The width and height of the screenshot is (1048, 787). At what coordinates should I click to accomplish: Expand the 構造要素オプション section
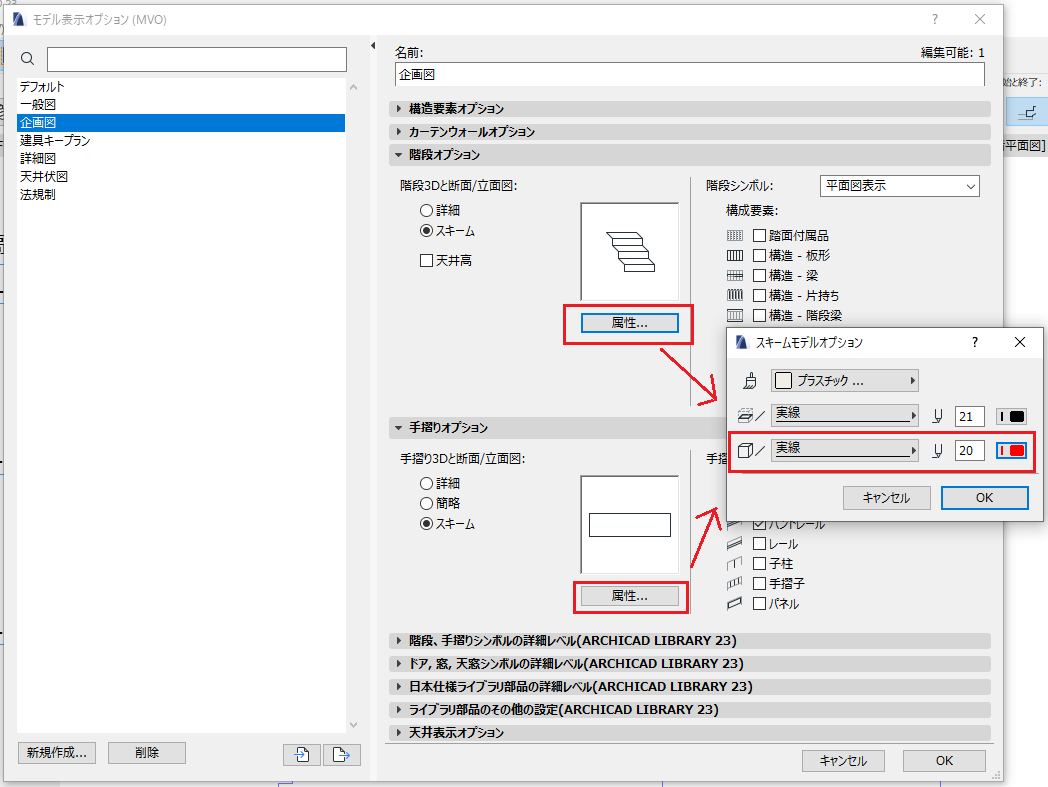click(690, 108)
